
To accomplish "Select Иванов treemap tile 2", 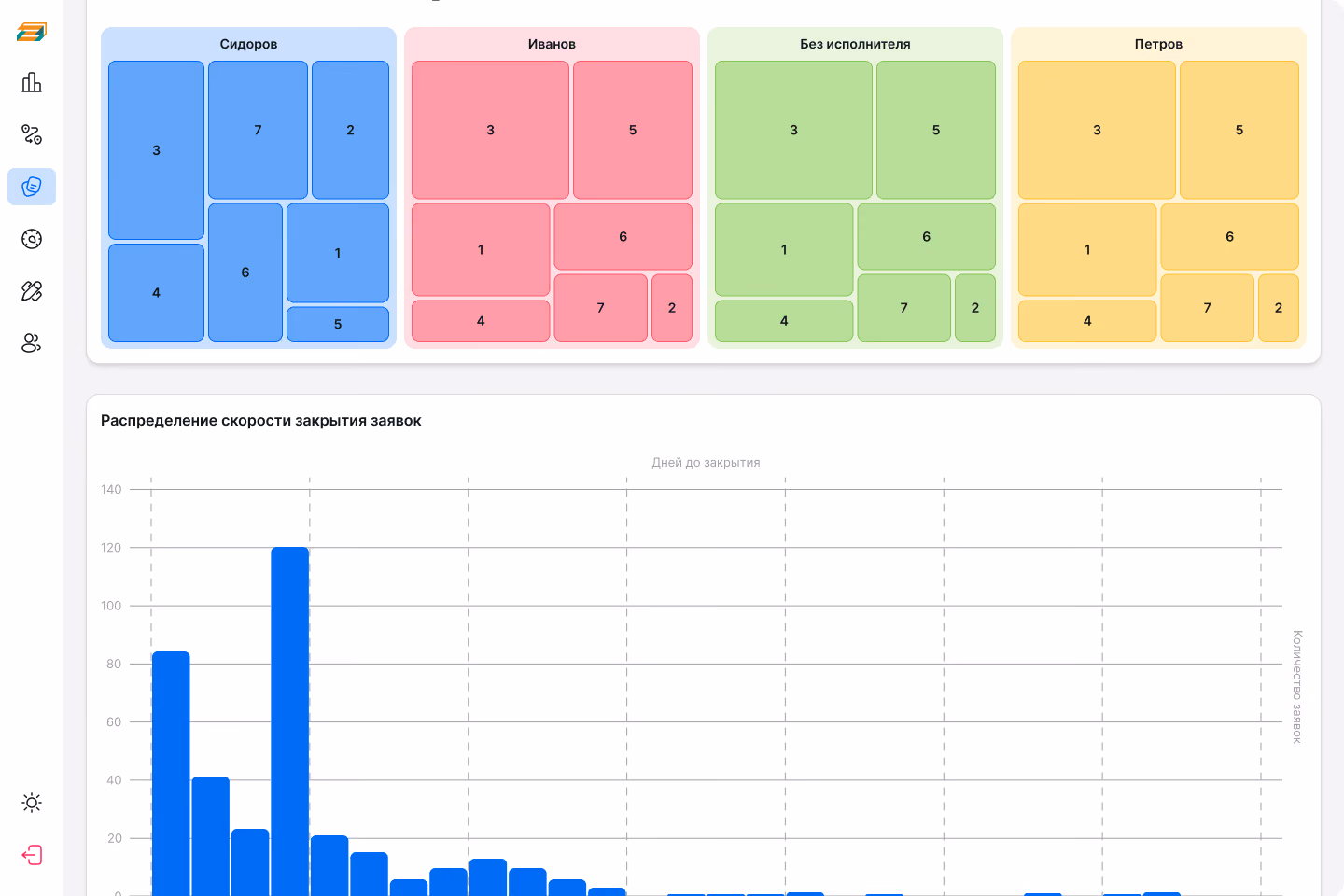I will (672, 307).
